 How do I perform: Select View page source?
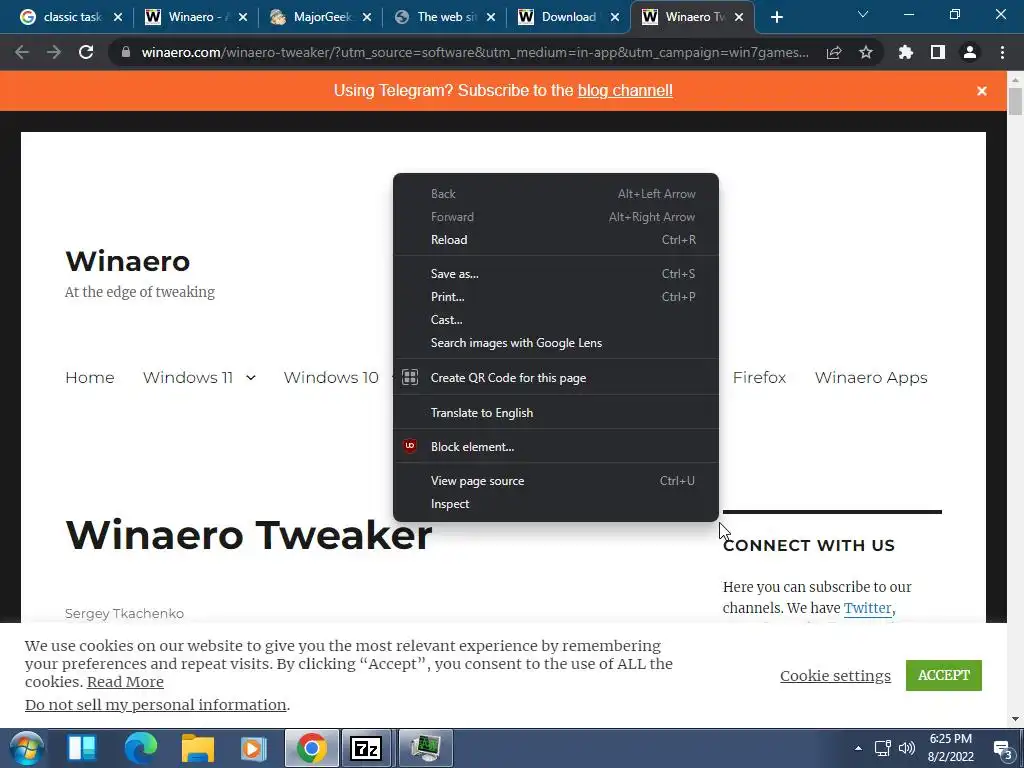(556, 481)
